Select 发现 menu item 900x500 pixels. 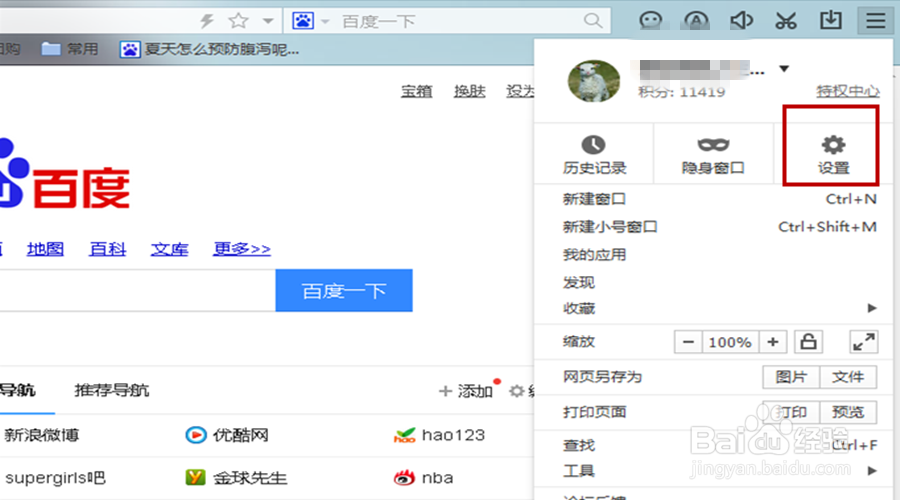(713, 282)
